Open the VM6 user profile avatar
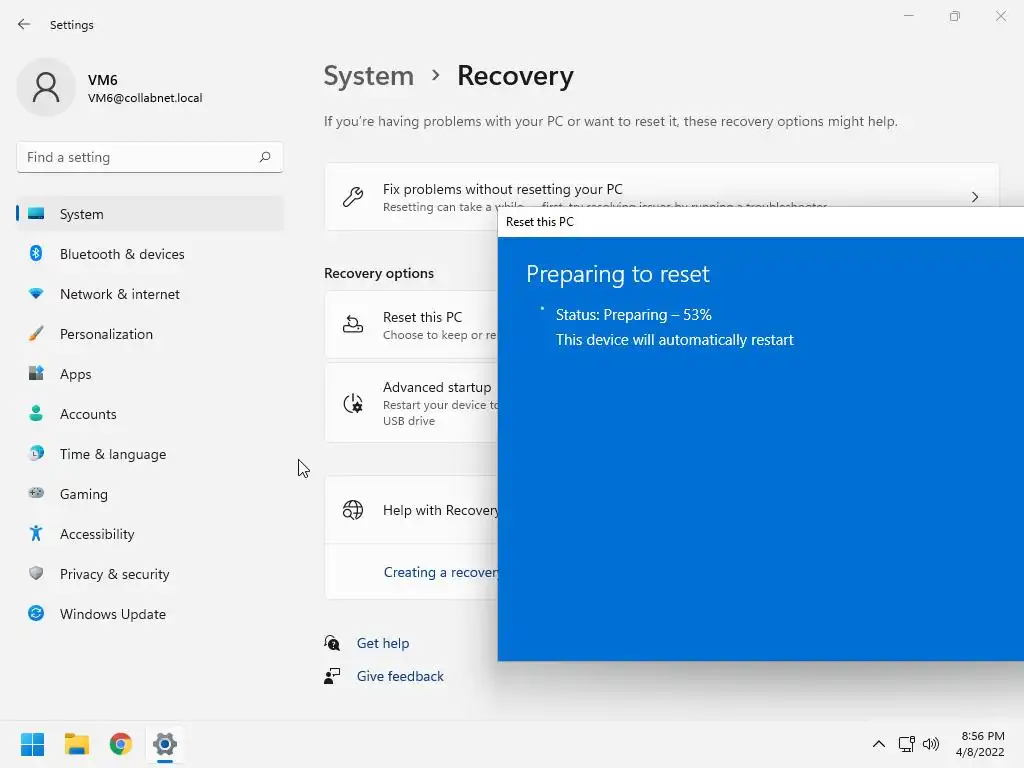This screenshot has width=1024, height=768. coord(46,87)
